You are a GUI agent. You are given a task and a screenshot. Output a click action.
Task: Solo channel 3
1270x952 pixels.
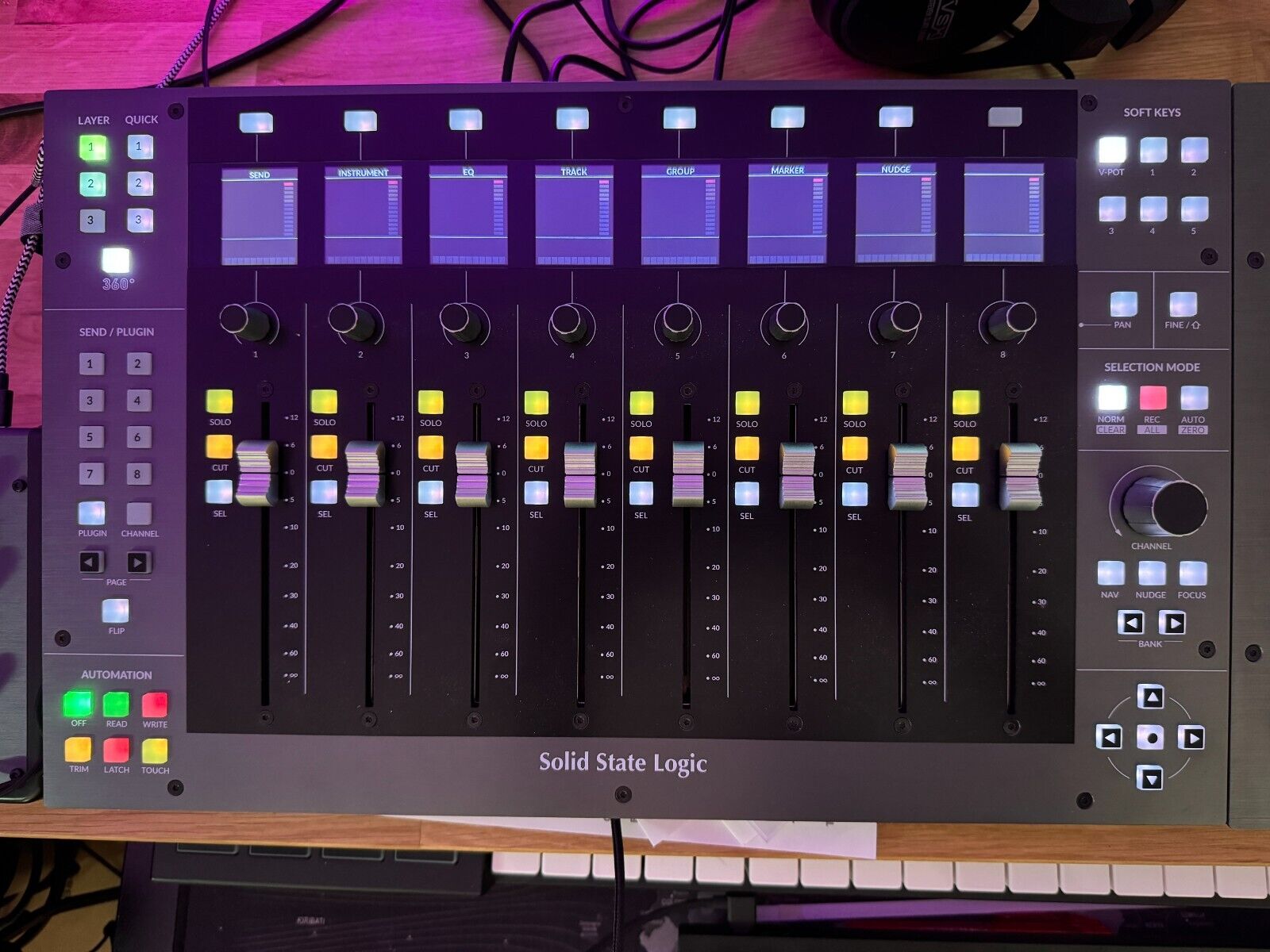(430, 402)
